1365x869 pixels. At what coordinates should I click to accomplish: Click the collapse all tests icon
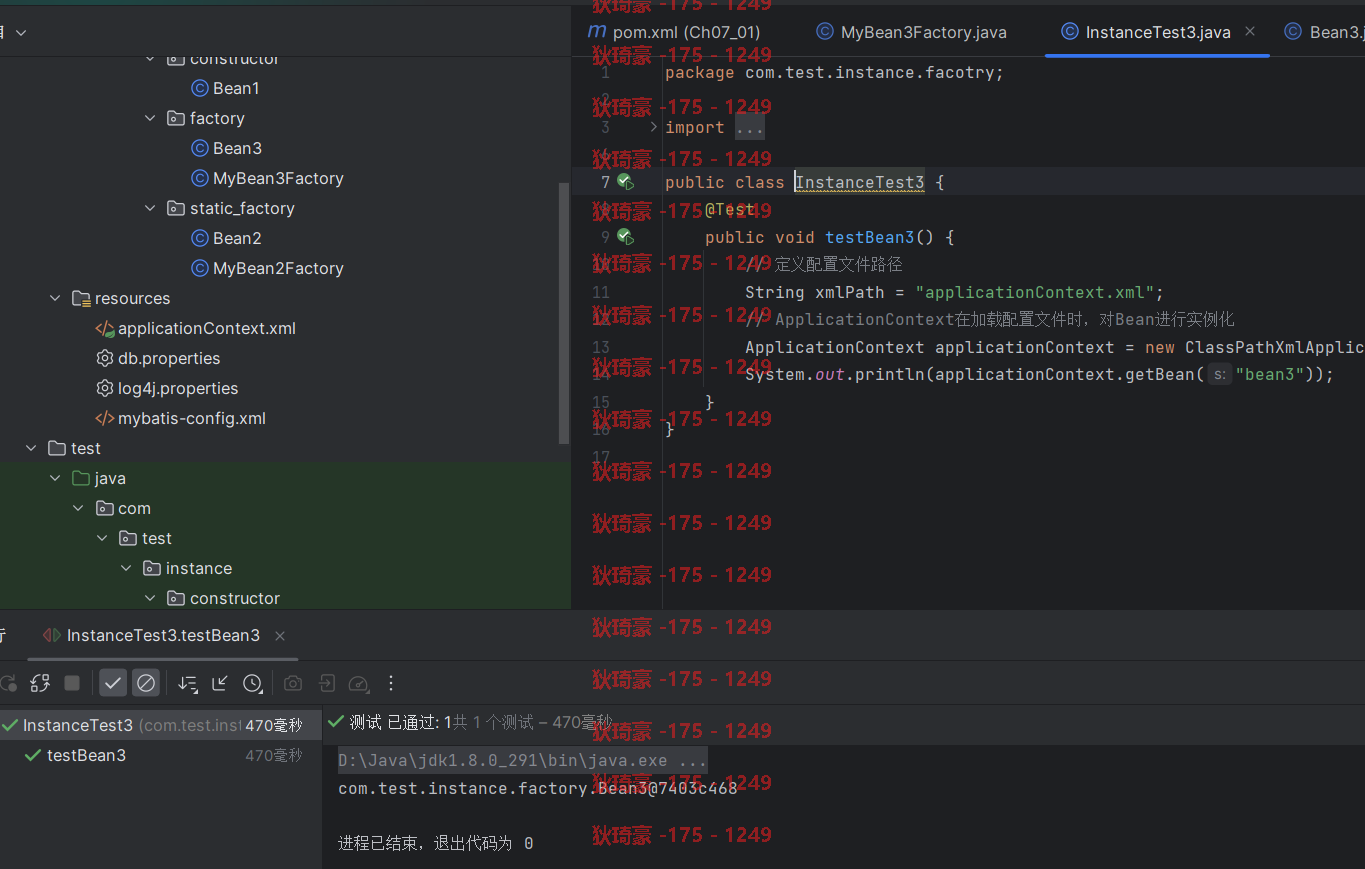220,683
